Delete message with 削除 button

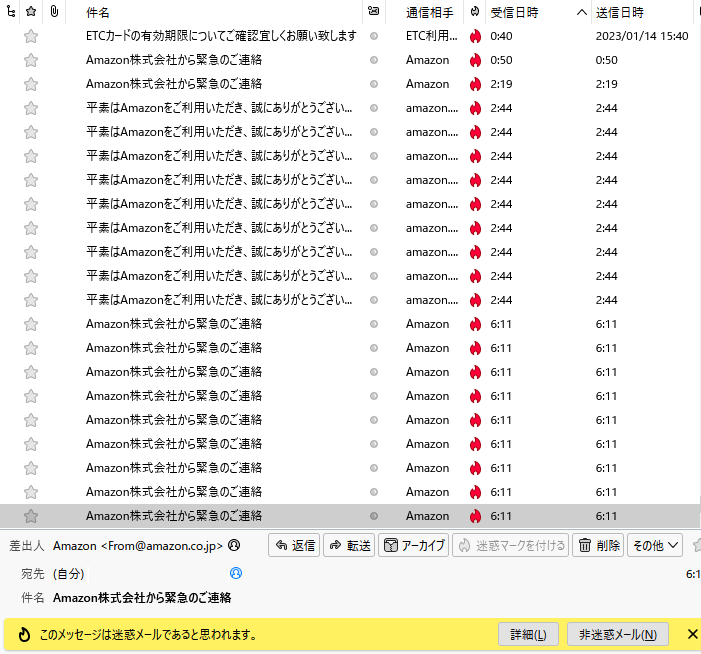(598, 545)
